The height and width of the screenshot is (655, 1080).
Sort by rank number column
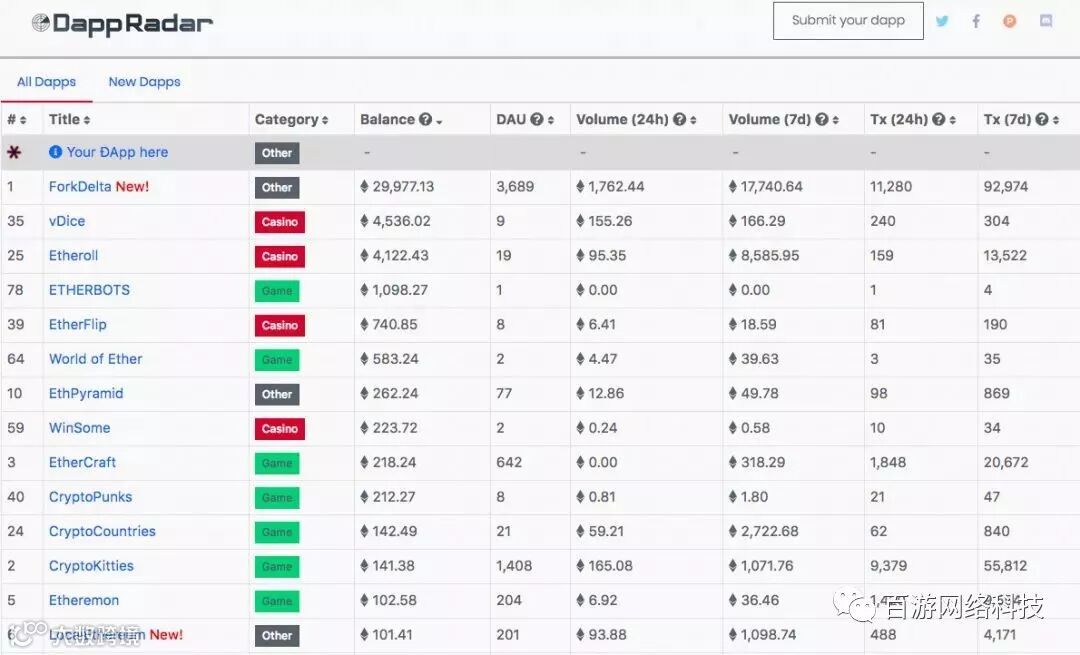17,120
